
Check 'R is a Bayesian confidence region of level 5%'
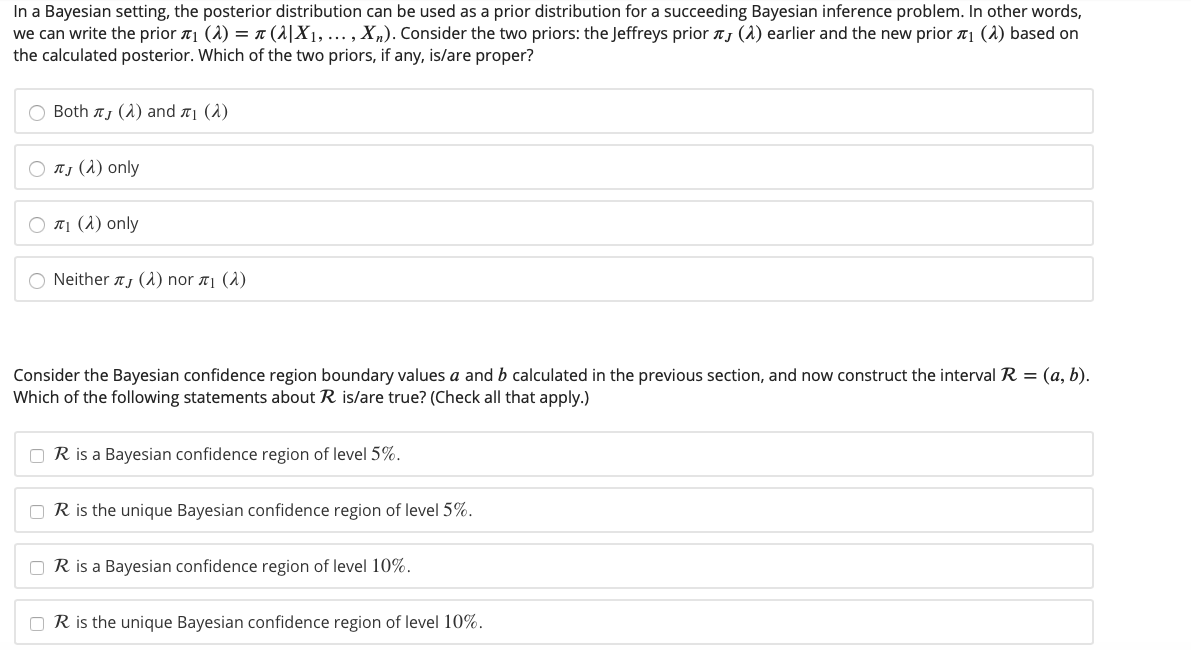click(37, 454)
